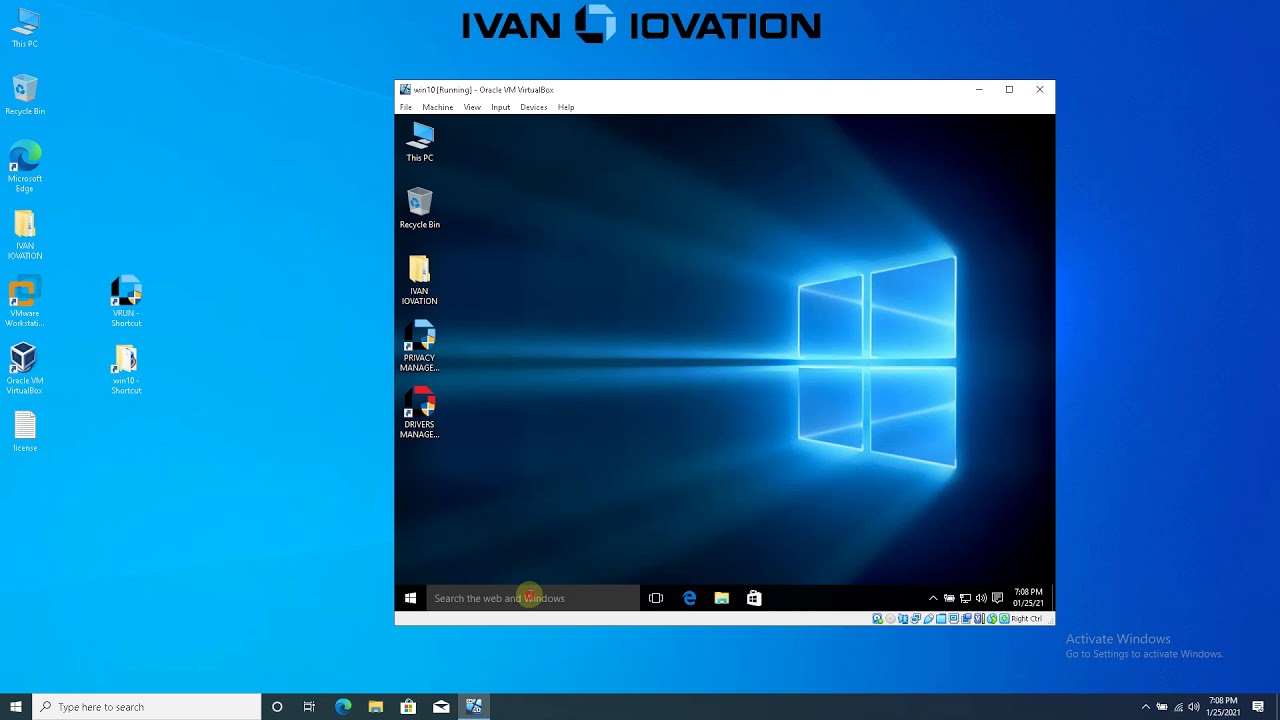Screen dimensions: 1280x720
Task: Expand hidden tray icons in the guest taskbar
Action: pyautogui.click(x=933, y=598)
